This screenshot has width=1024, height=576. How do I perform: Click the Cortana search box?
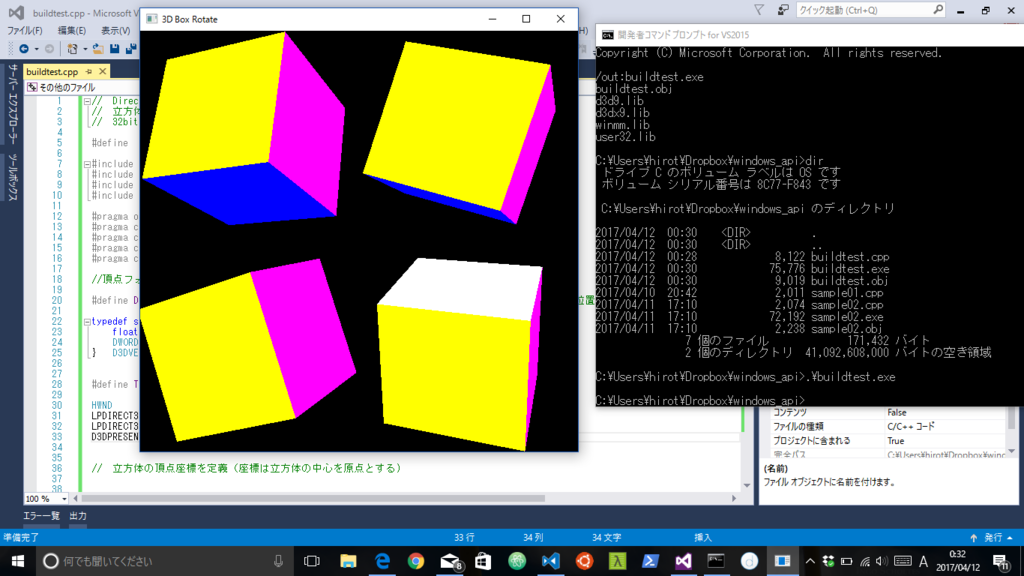(x=163, y=561)
